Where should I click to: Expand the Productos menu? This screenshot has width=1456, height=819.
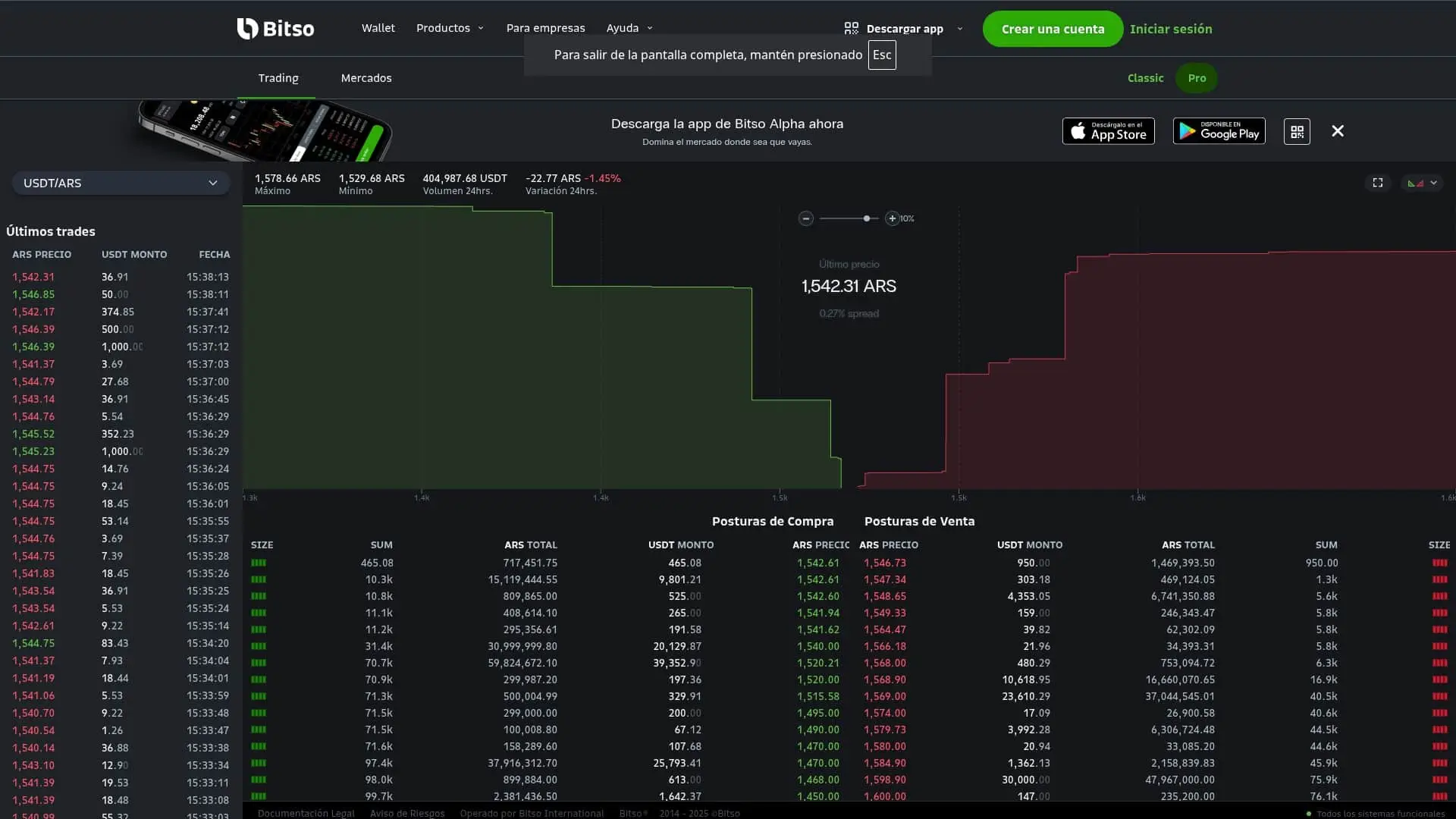pyautogui.click(x=449, y=28)
